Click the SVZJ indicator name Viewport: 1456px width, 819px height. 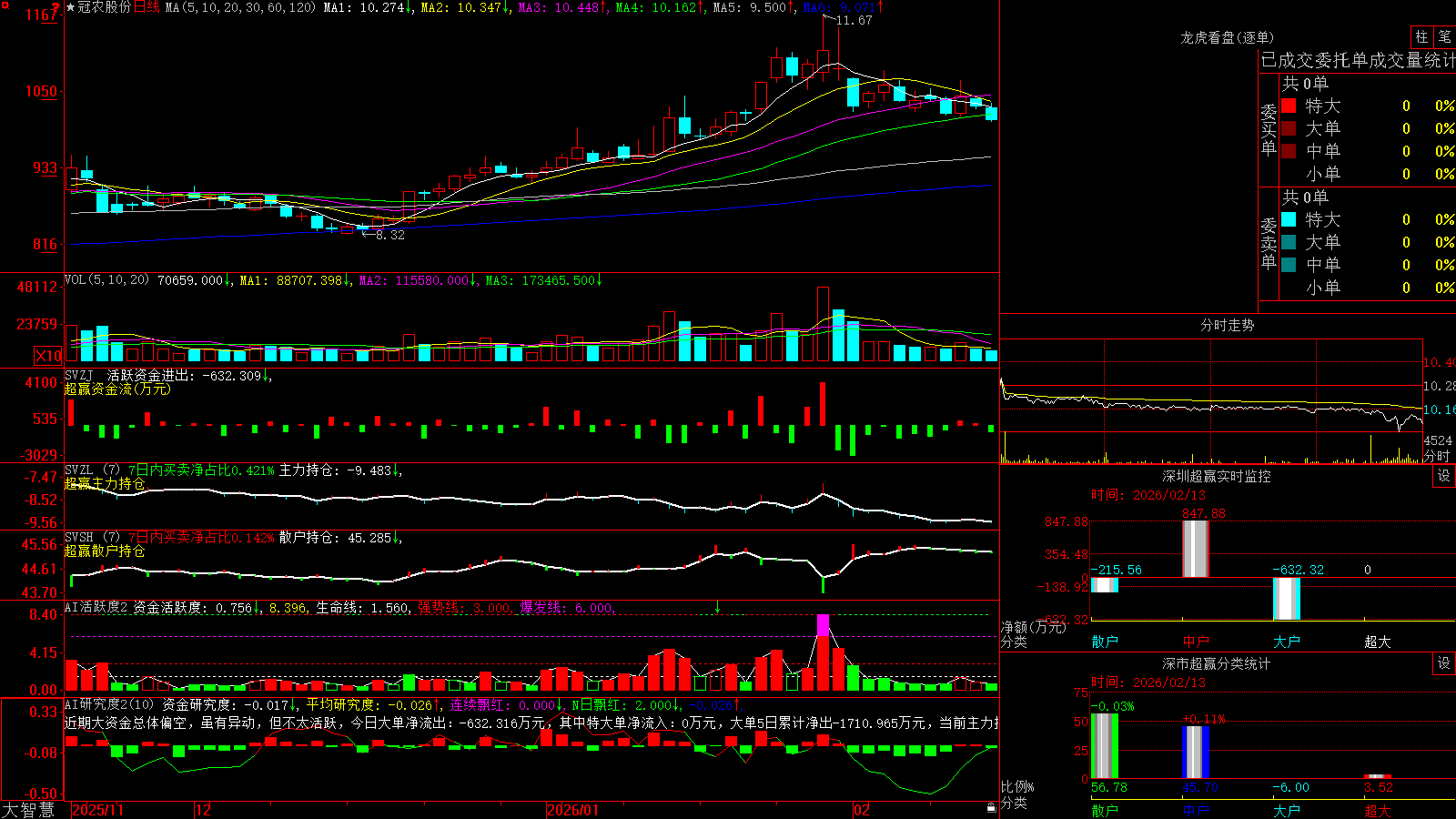(79, 375)
